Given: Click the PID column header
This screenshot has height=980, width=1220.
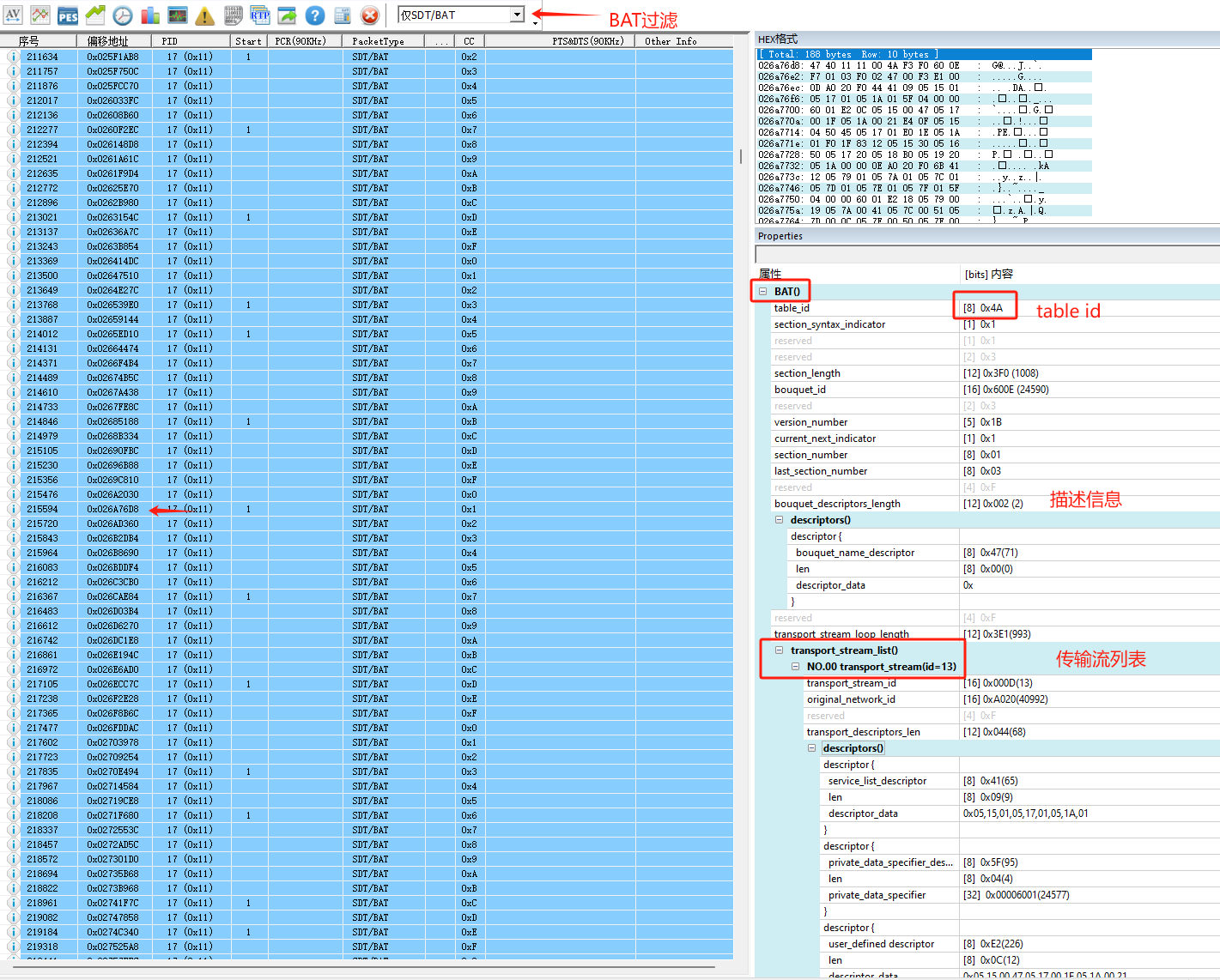Looking at the screenshot, I should coord(191,40).
